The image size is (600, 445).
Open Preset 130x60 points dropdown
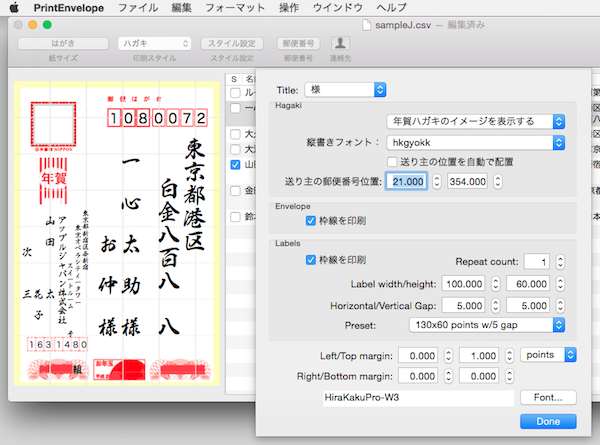click(x=487, y=325)
